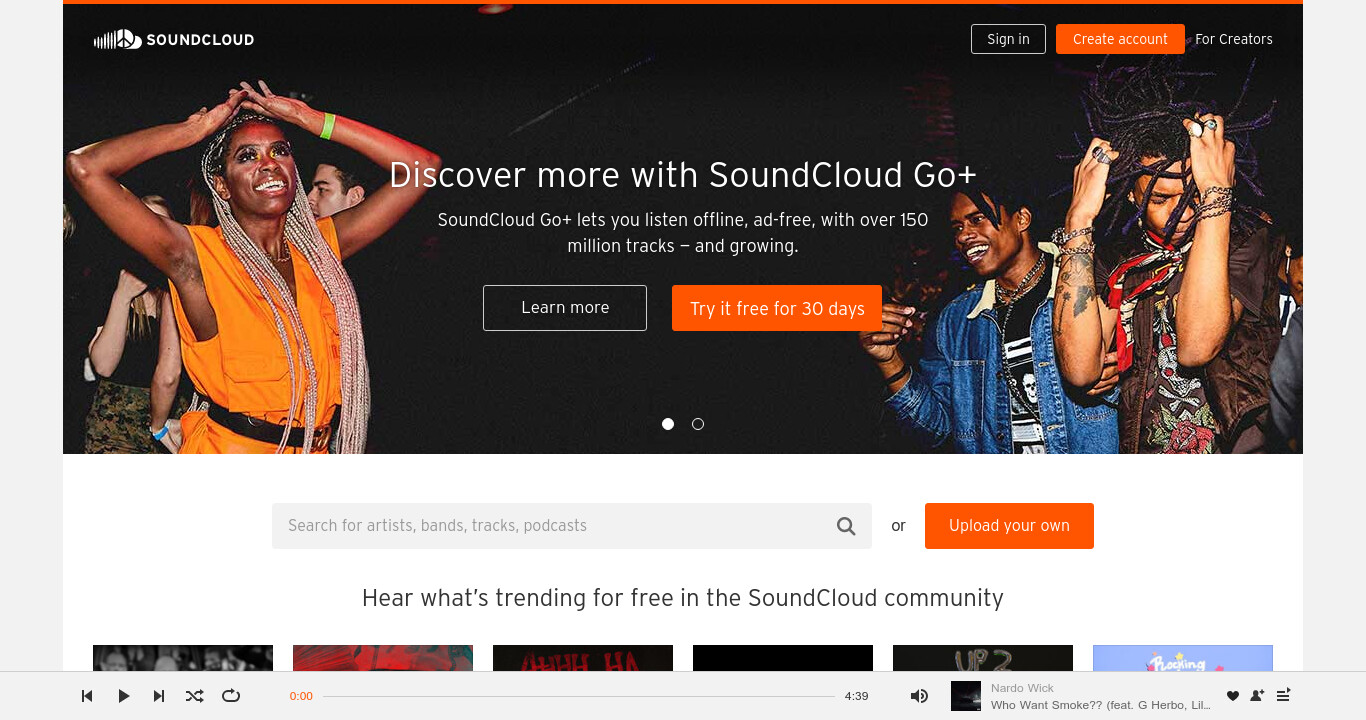Viewport: 1366px width, 720px height.
Task: Toggle shuffle mode in player
Action: (194, 696)
